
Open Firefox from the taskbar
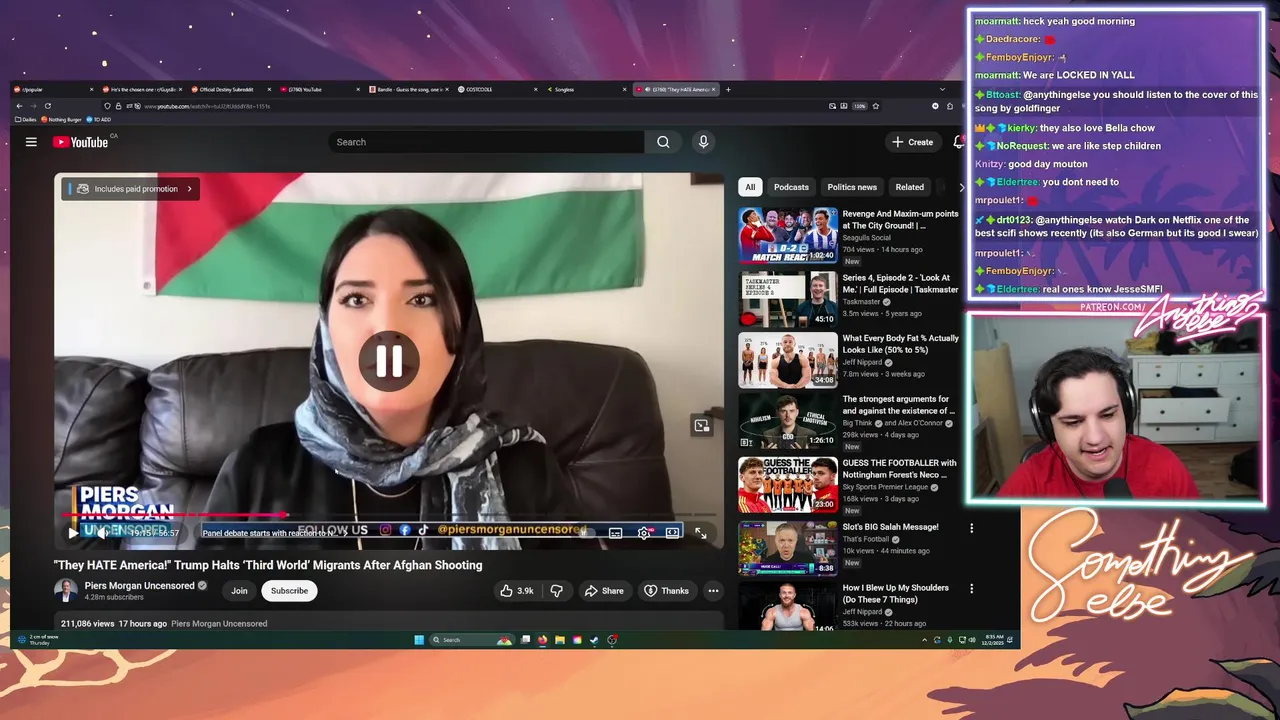tap(543, 640)
